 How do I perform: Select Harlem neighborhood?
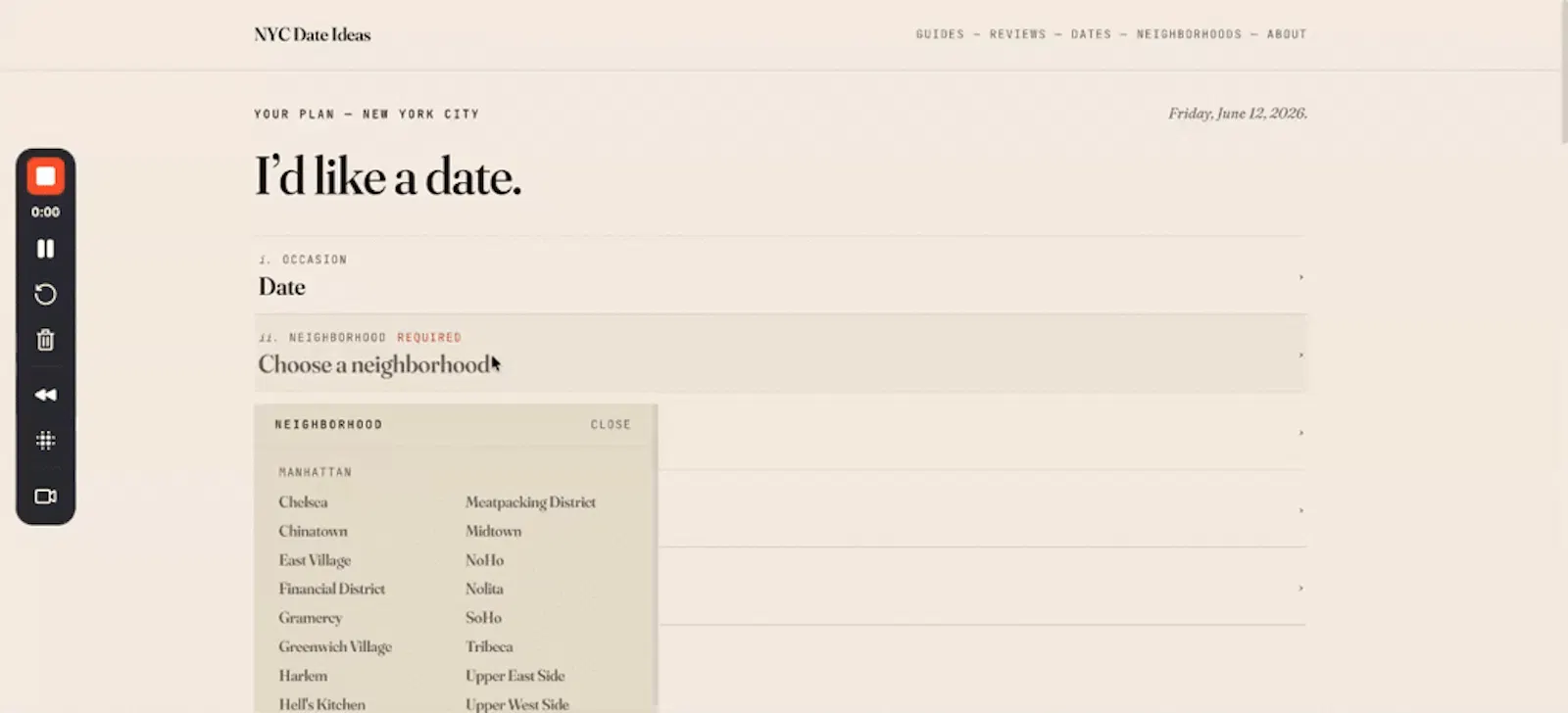[303, 676]
